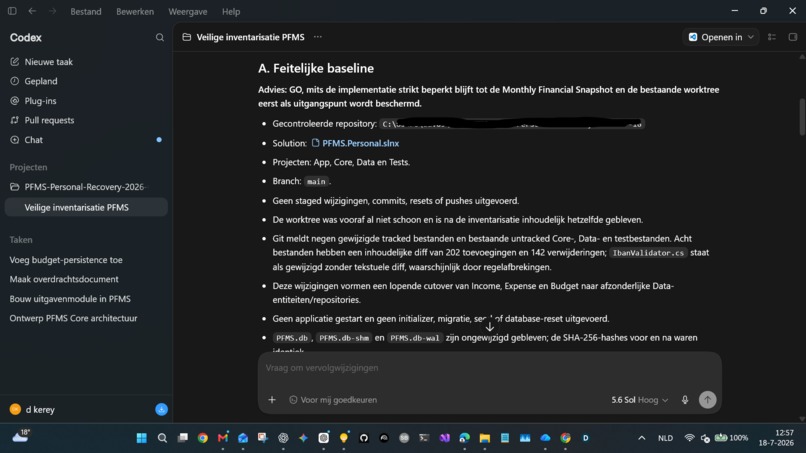The width and height of the screenshot is (806, 453).
Task: Click the blue download update icon
Action: [x=161, y=409]
